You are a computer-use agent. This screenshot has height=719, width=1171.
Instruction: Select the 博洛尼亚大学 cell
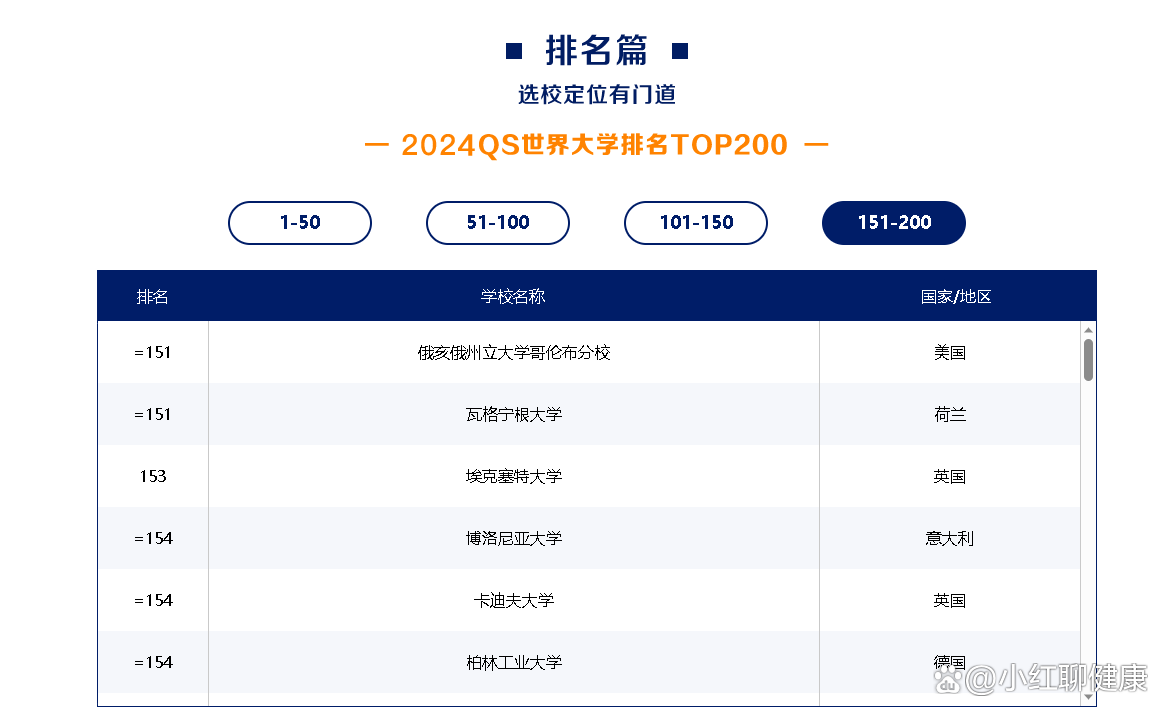tap(514, 538)
